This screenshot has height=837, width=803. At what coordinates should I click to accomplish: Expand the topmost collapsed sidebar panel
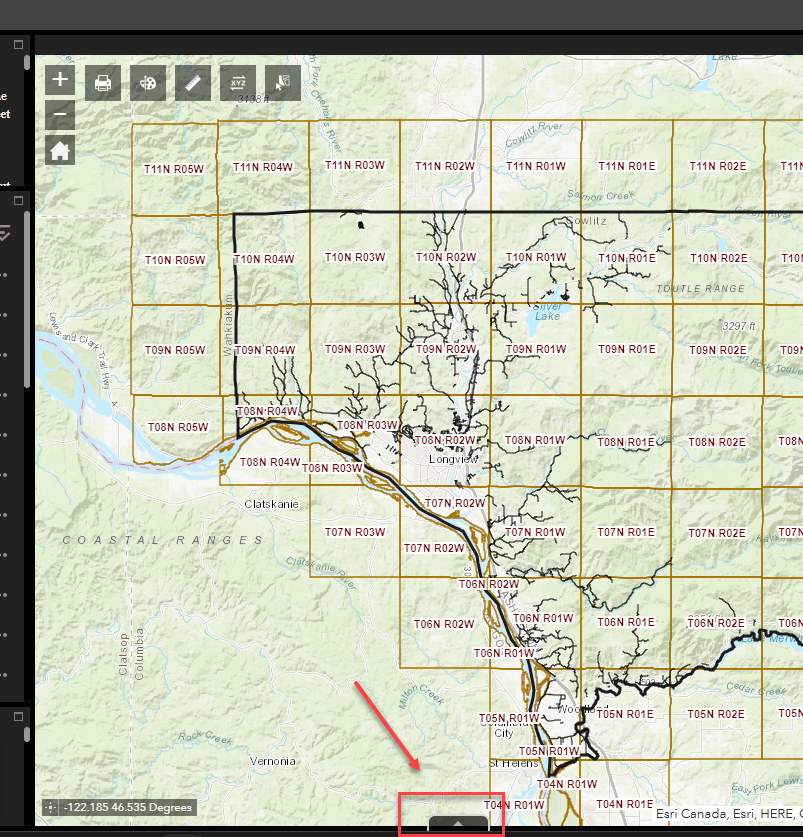point(16,44)
